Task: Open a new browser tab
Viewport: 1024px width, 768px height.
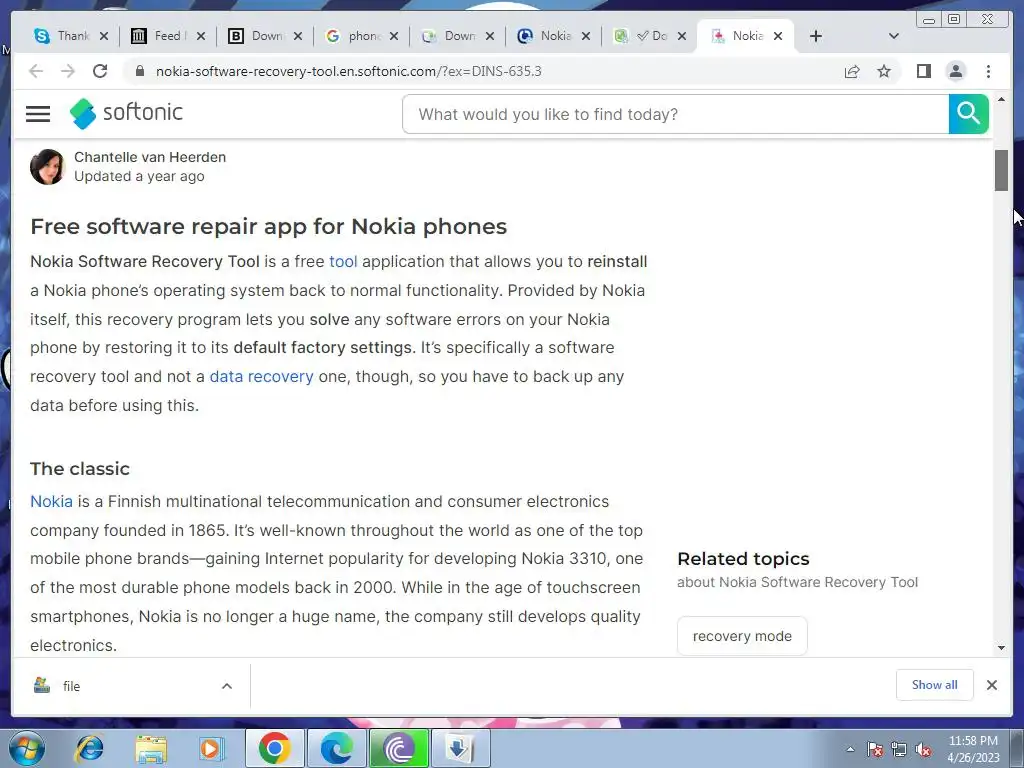Action: [x=816, y=36]
